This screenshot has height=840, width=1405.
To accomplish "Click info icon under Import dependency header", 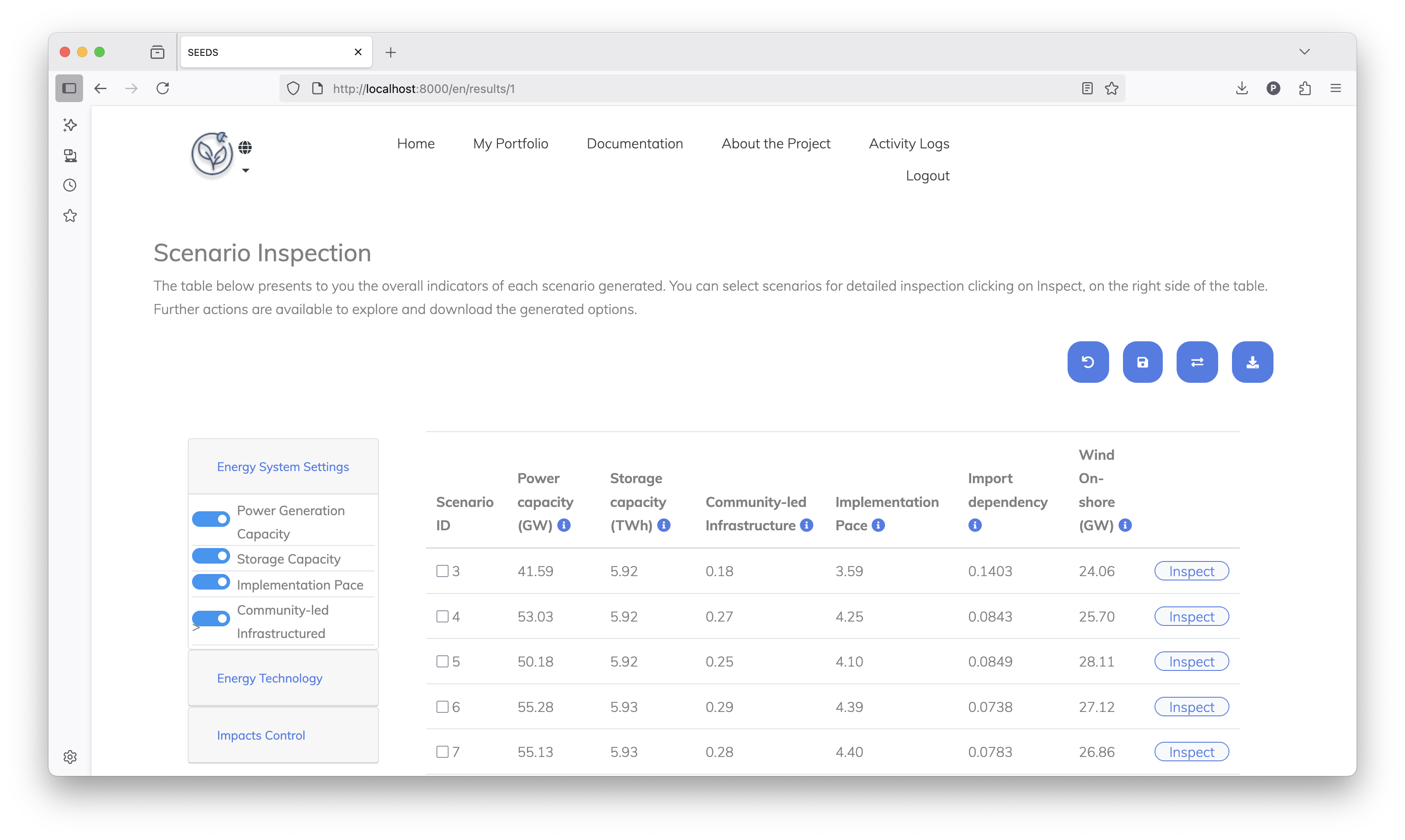I will 975,525.
